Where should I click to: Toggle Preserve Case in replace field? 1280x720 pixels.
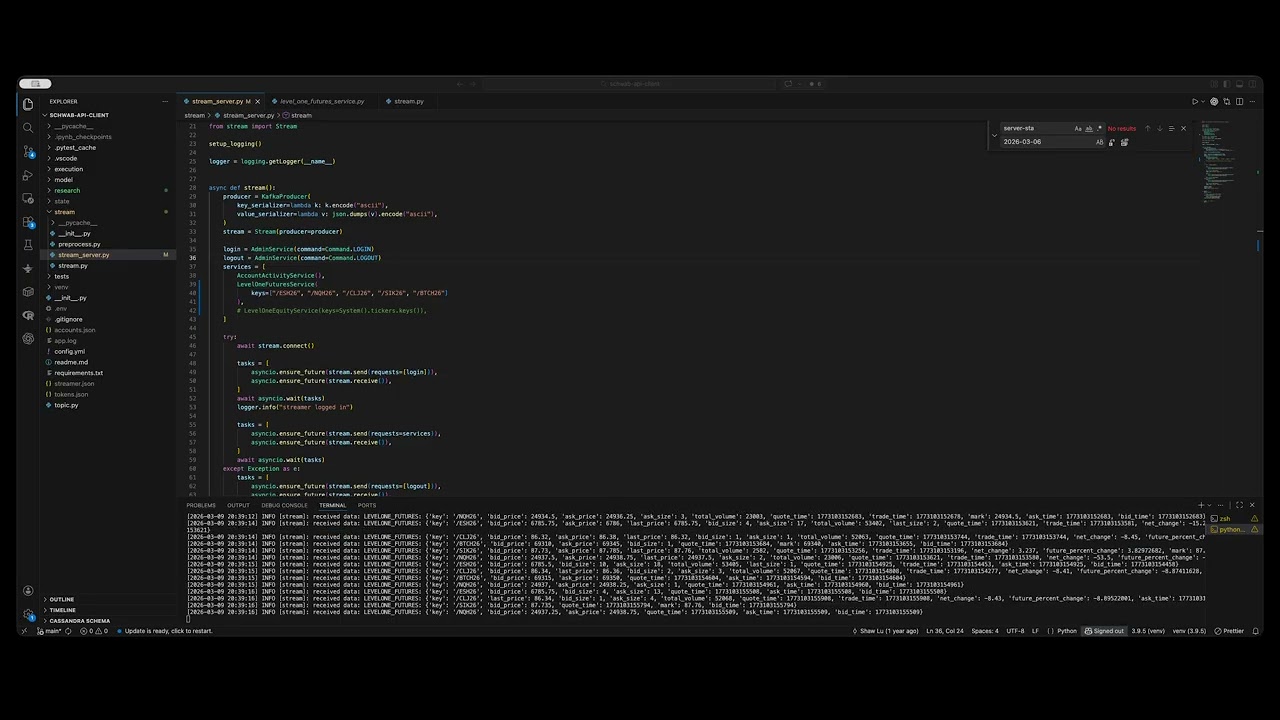1099,142
